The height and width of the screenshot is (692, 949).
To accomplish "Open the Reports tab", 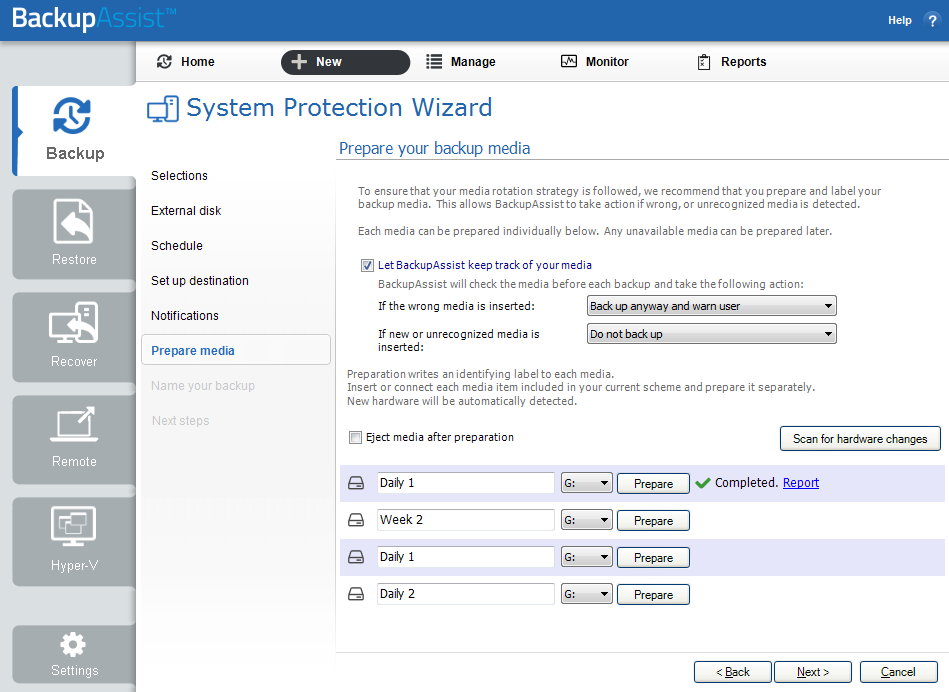I will [732, 62].
